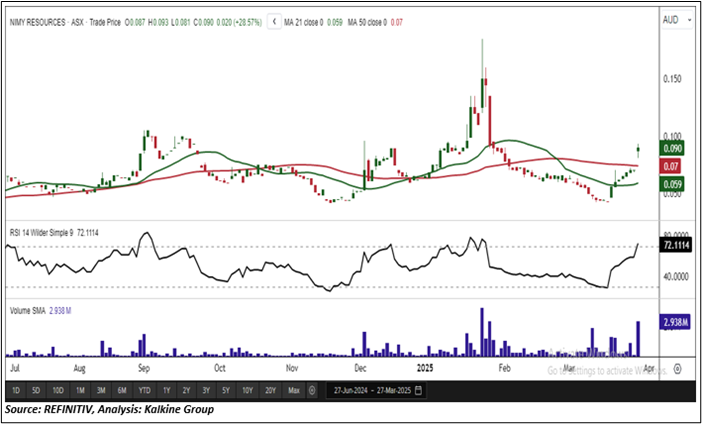The width and height of the screenshot is (702, 424).
Task: Click the Jul label on time axis
Action: 15,368
